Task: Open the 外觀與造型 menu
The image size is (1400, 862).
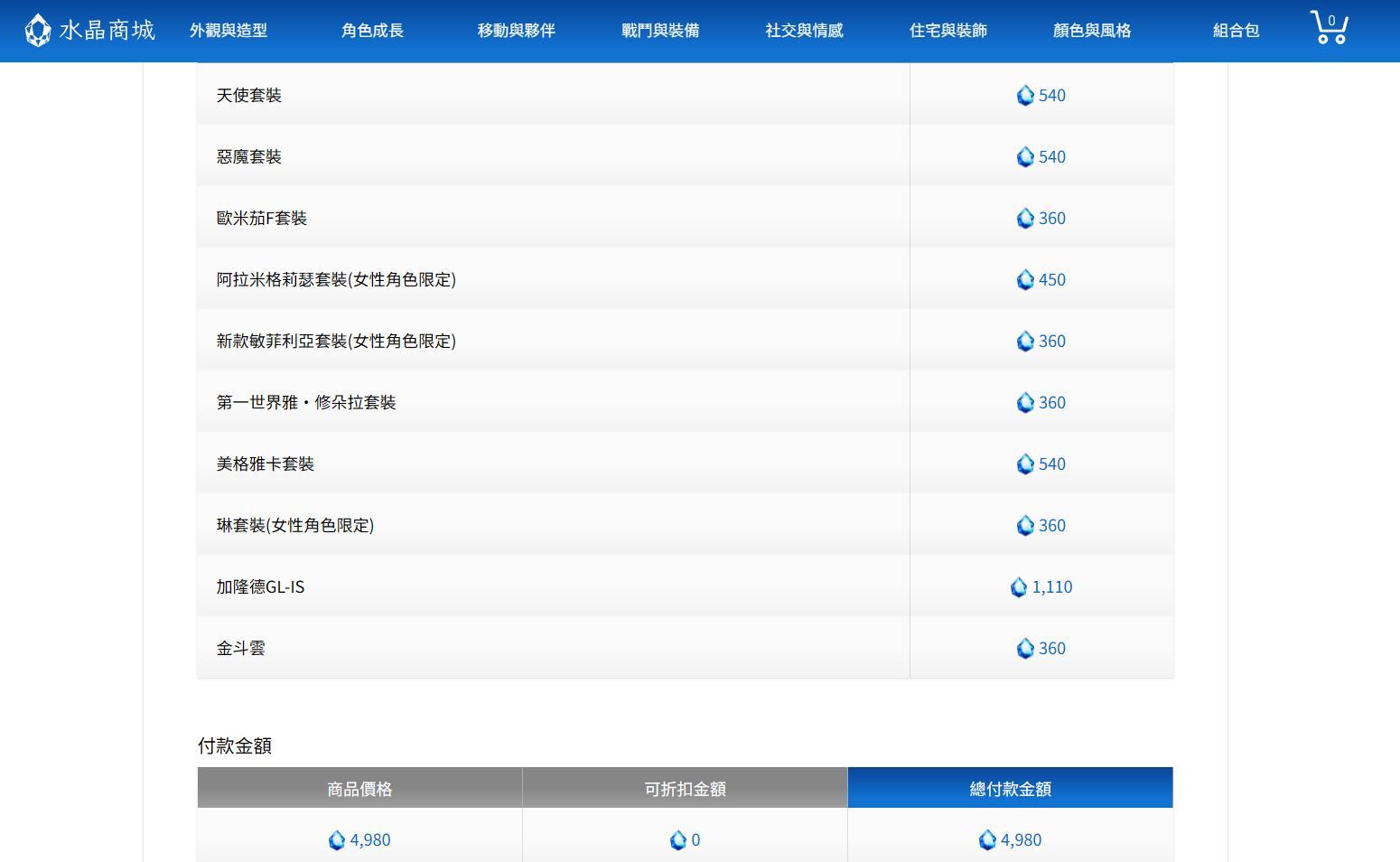Action: pos(229,31)
